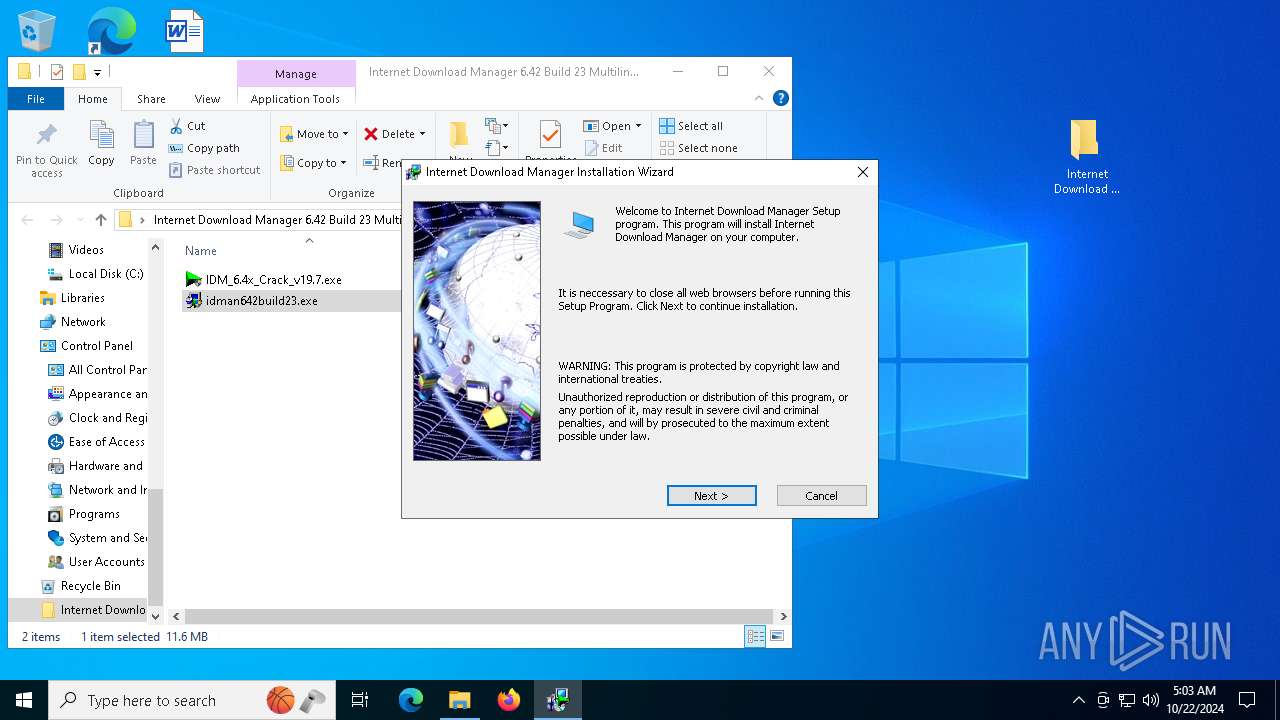Screen dimensions: 1280x720
Task: Select the Manage contextual tab
Action: point(296,74)
